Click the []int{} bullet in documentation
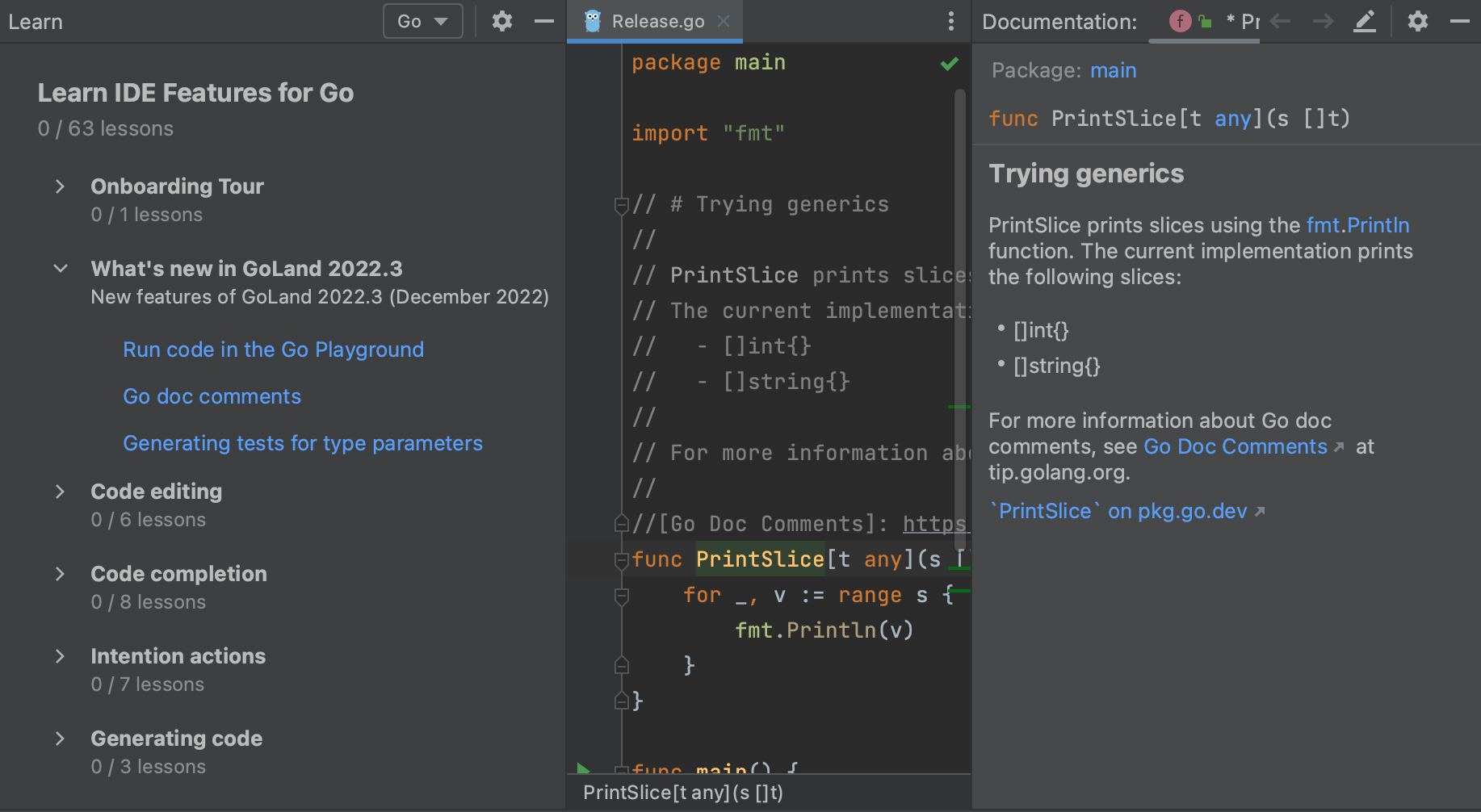The image size is (1481, 812). [1041, 330]
